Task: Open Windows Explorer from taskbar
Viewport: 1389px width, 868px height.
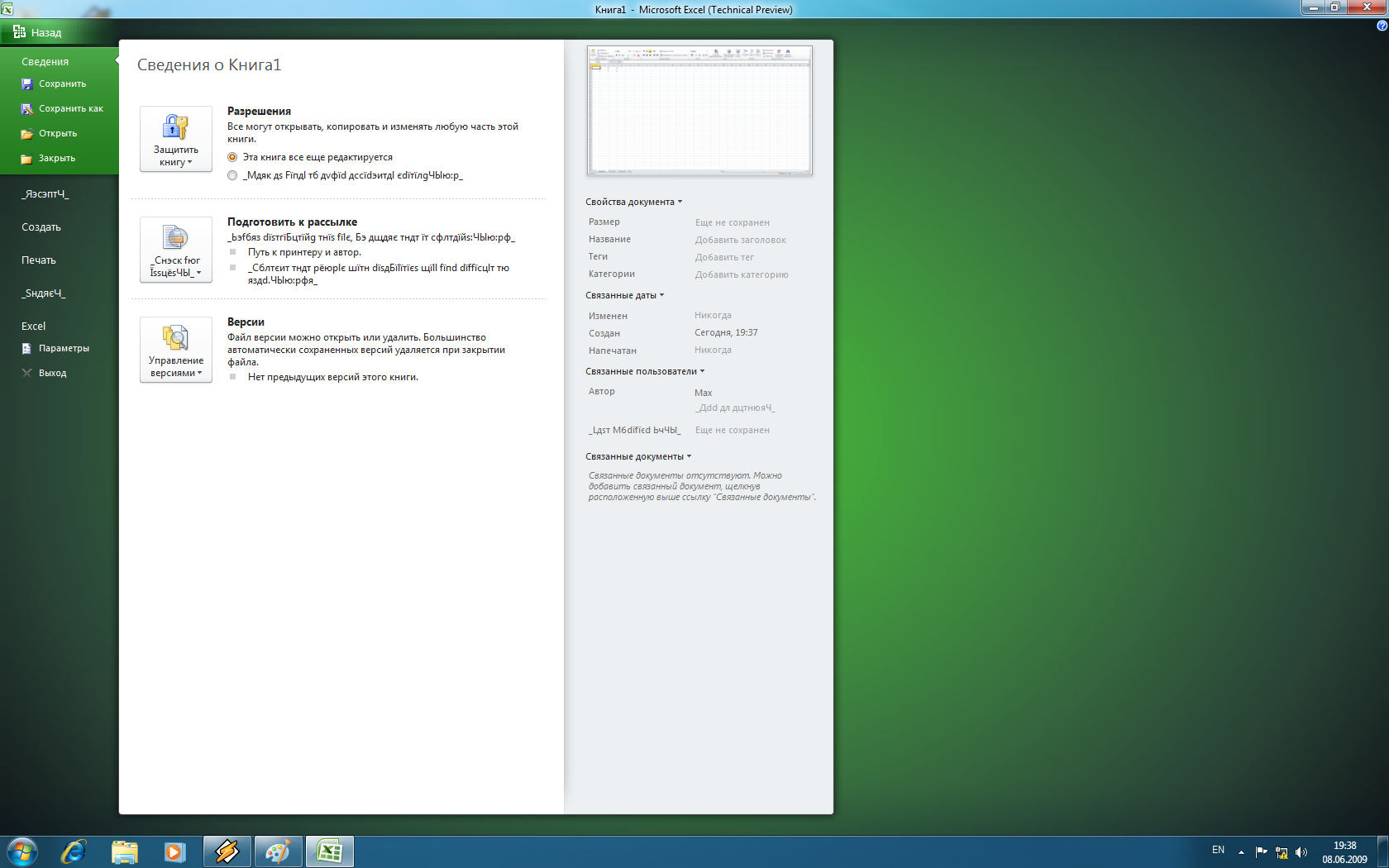Action: (x=125, y=851)
